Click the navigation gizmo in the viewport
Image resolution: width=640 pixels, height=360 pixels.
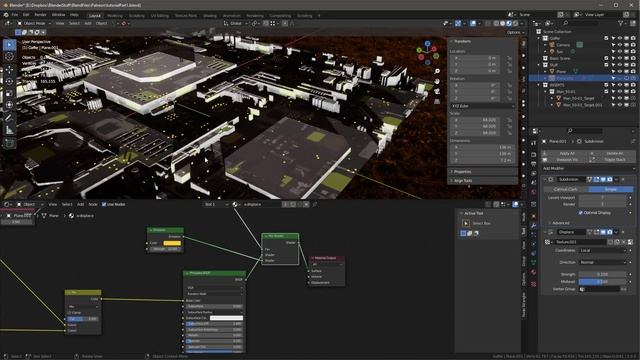point(427,53)
